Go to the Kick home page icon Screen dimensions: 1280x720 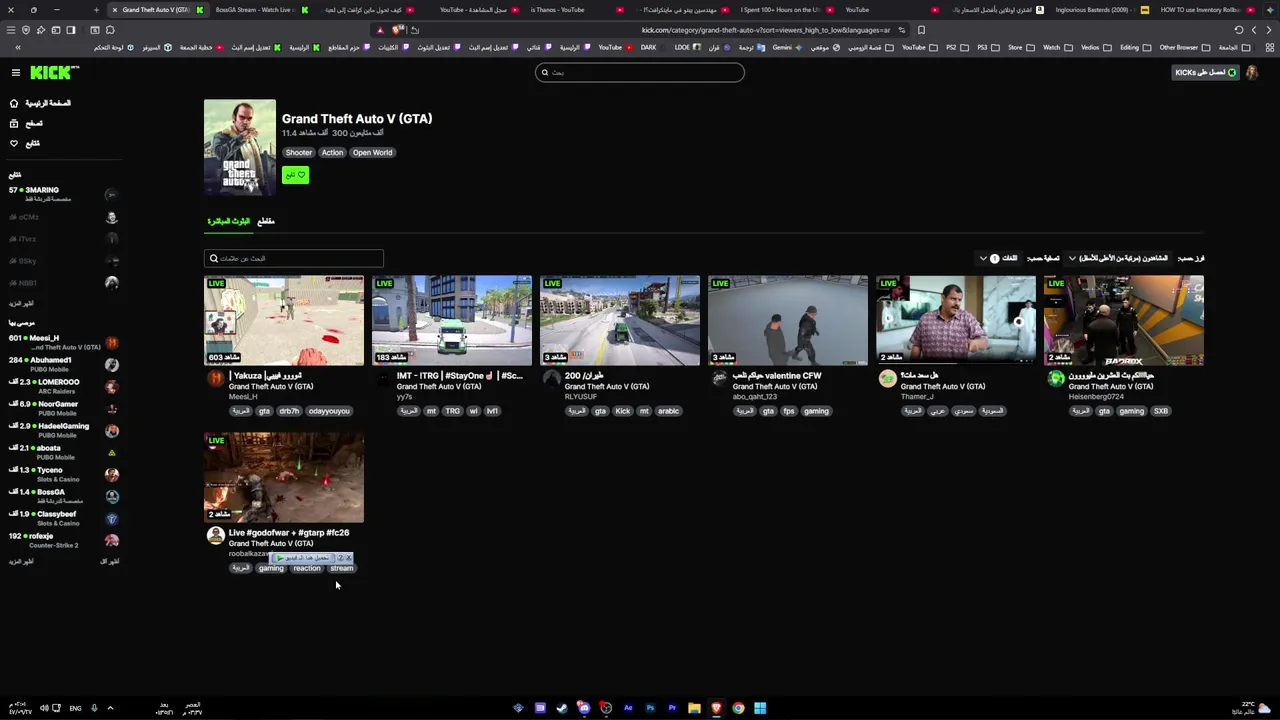tap(14, 103)
